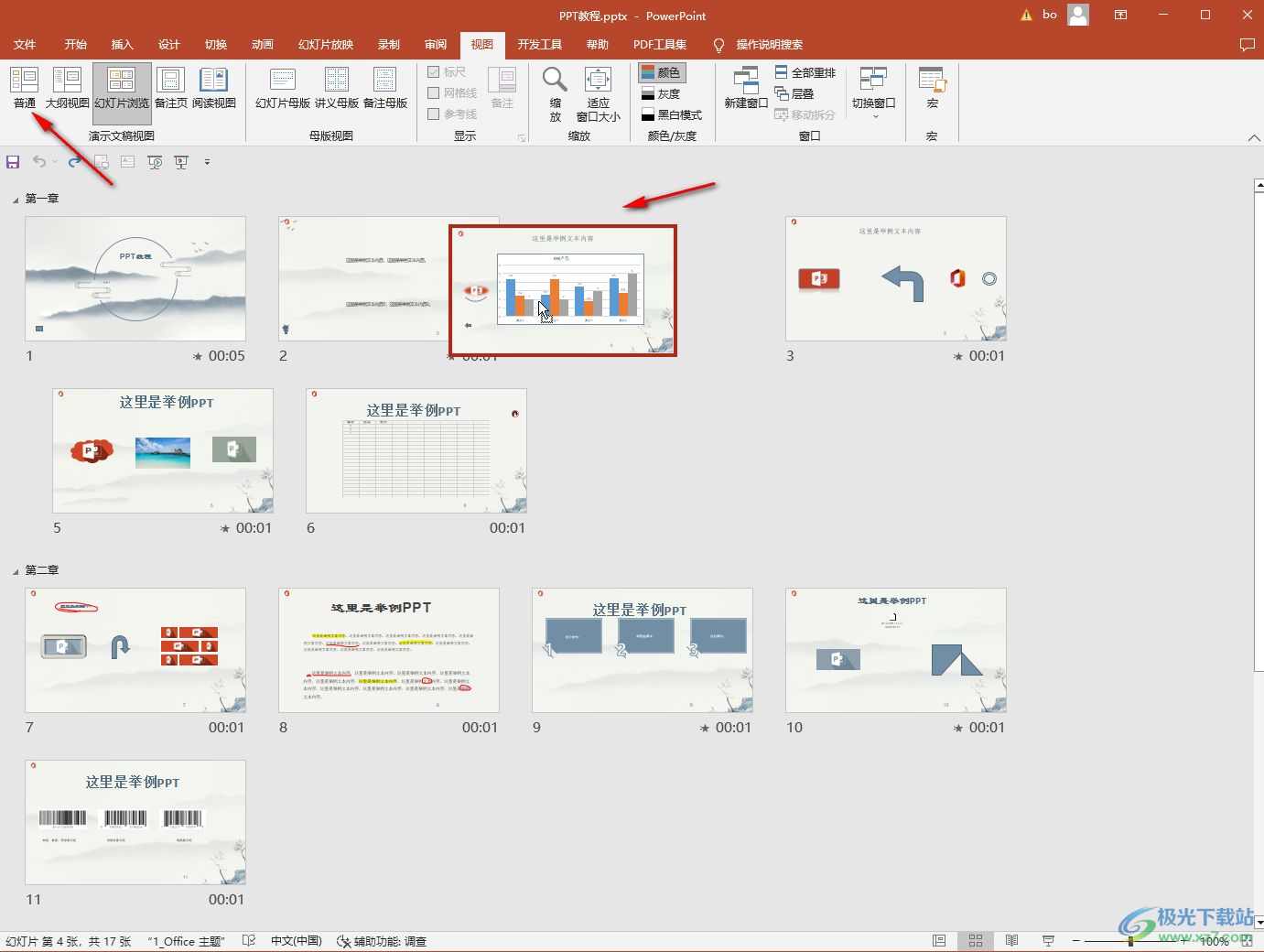Click the Help (帮助) tab

597,45
